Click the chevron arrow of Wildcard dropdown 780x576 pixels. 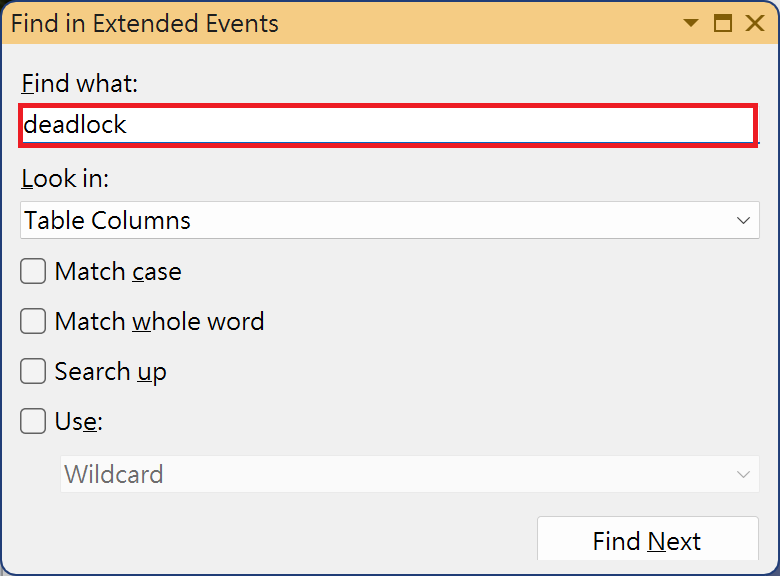pos(743,474)
